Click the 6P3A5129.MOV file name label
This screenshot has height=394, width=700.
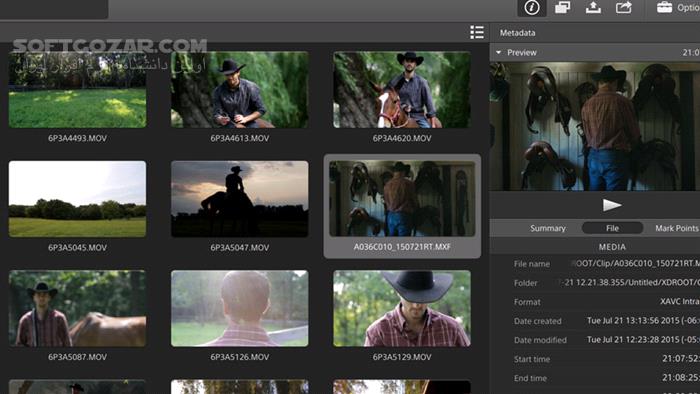click(402, 357)
